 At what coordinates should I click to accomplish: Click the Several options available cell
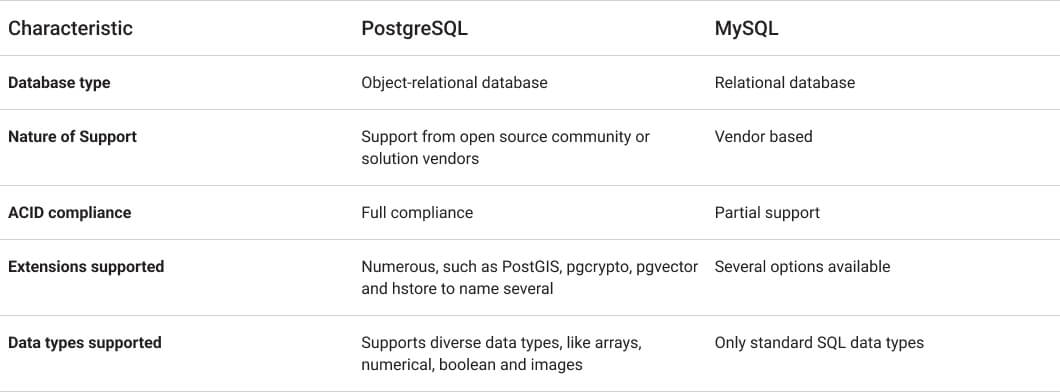(x=802, y=266)
